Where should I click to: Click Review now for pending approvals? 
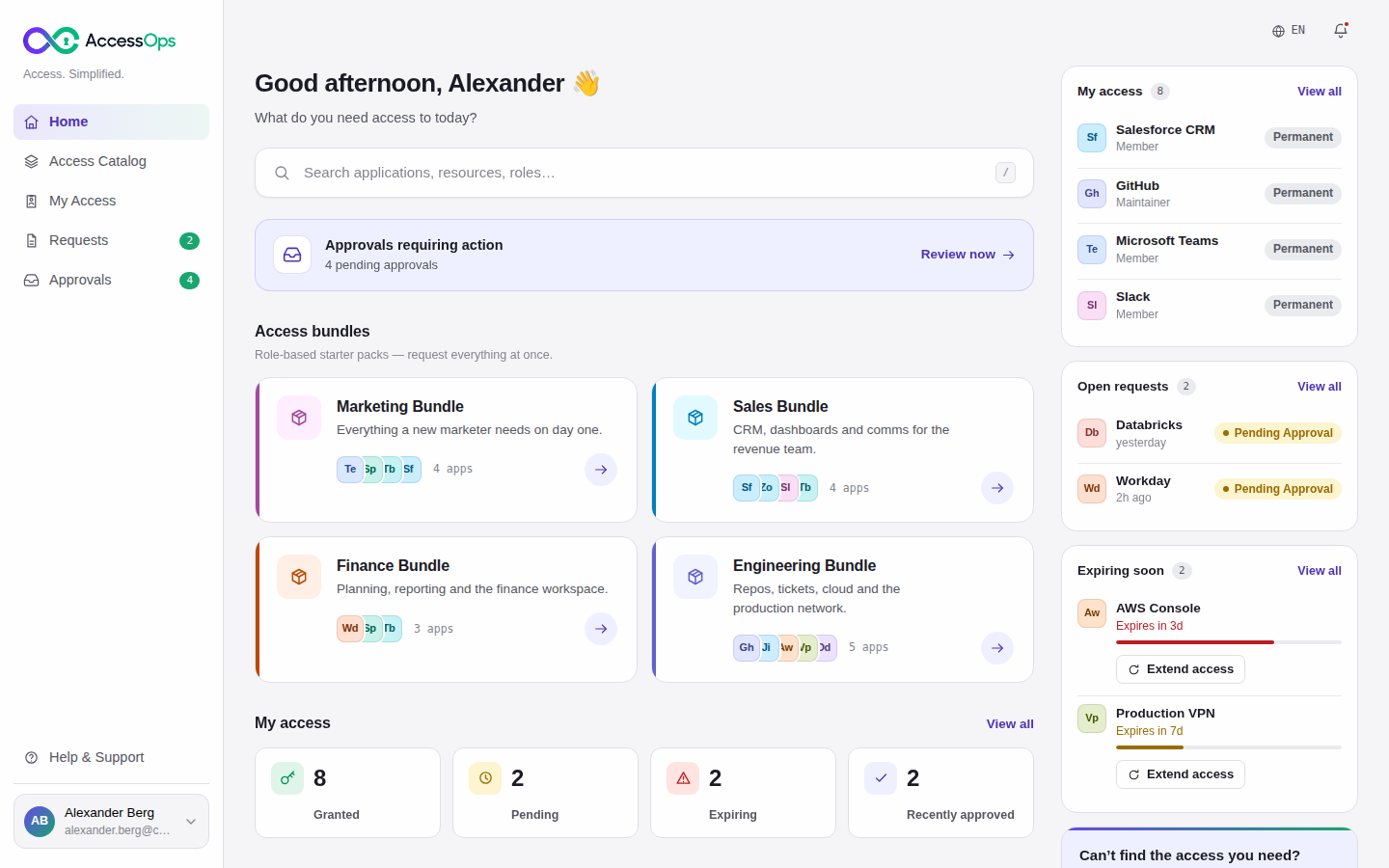point(967,255)
